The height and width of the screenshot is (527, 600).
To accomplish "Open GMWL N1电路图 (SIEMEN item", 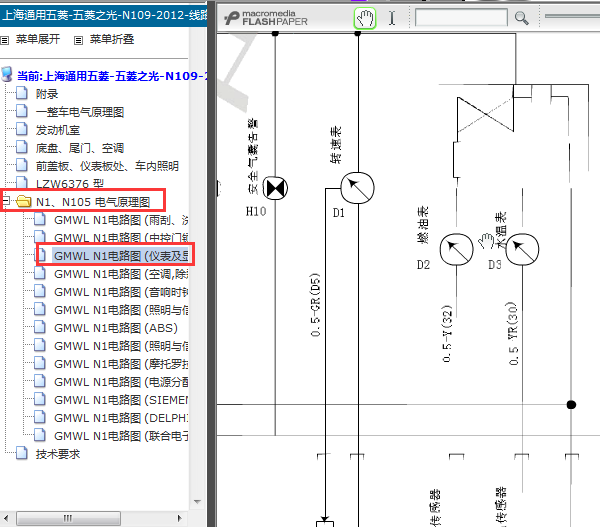I will tap(121, 400).
